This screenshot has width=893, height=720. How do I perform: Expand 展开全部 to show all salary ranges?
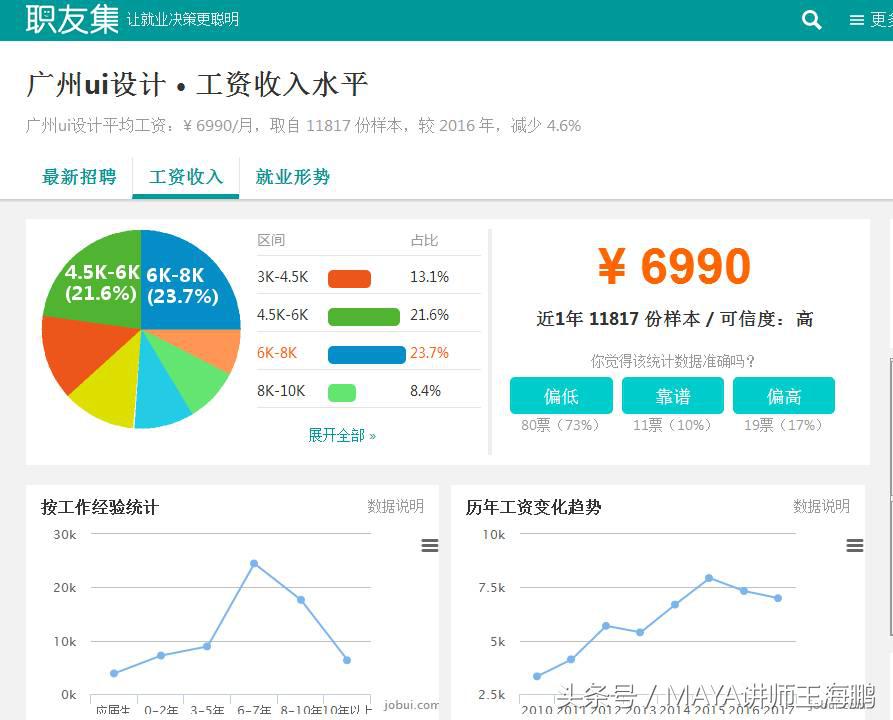(x=343, y=435)
